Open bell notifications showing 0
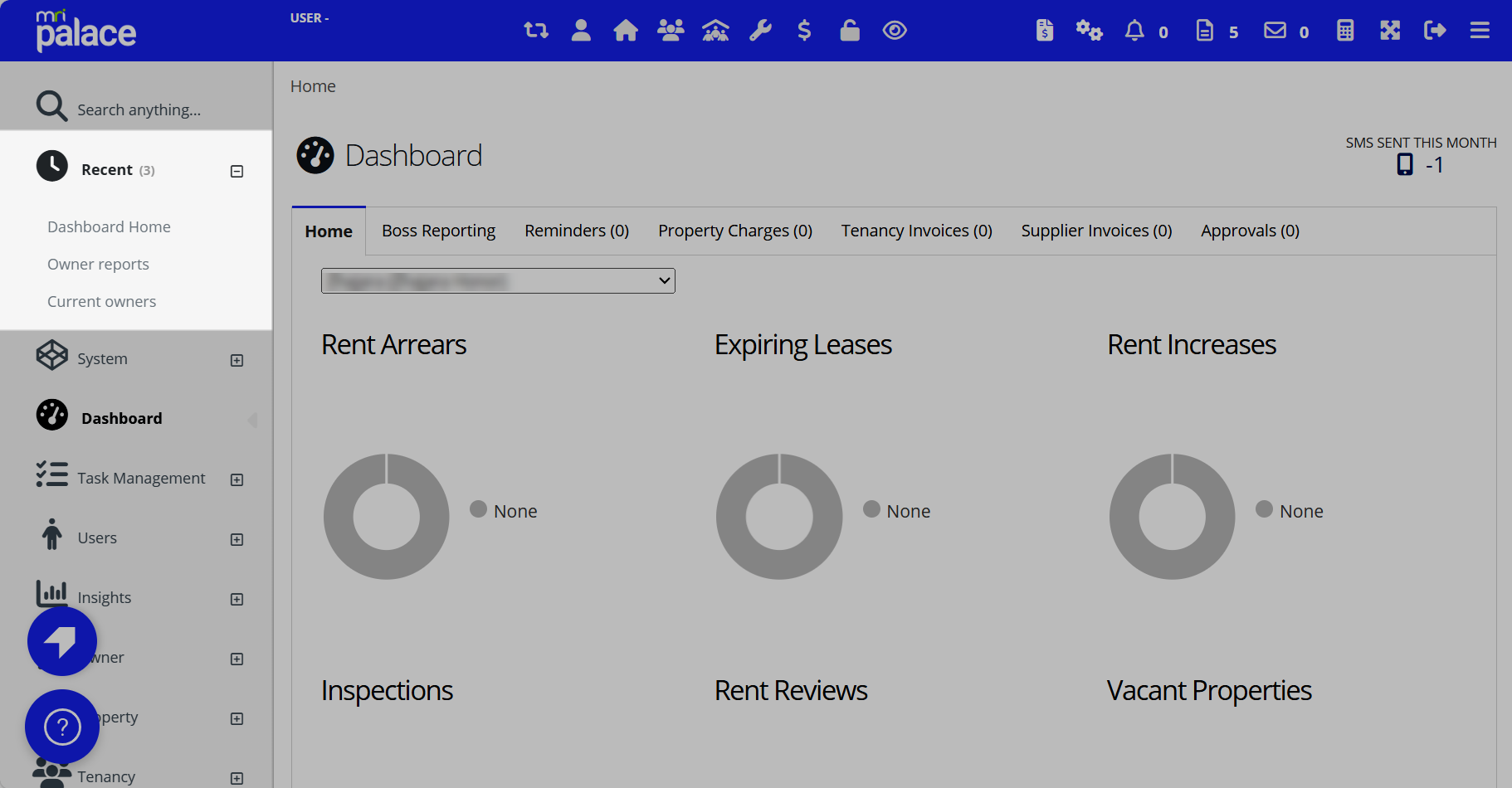1512x788 pixels. coord(1146,32)
